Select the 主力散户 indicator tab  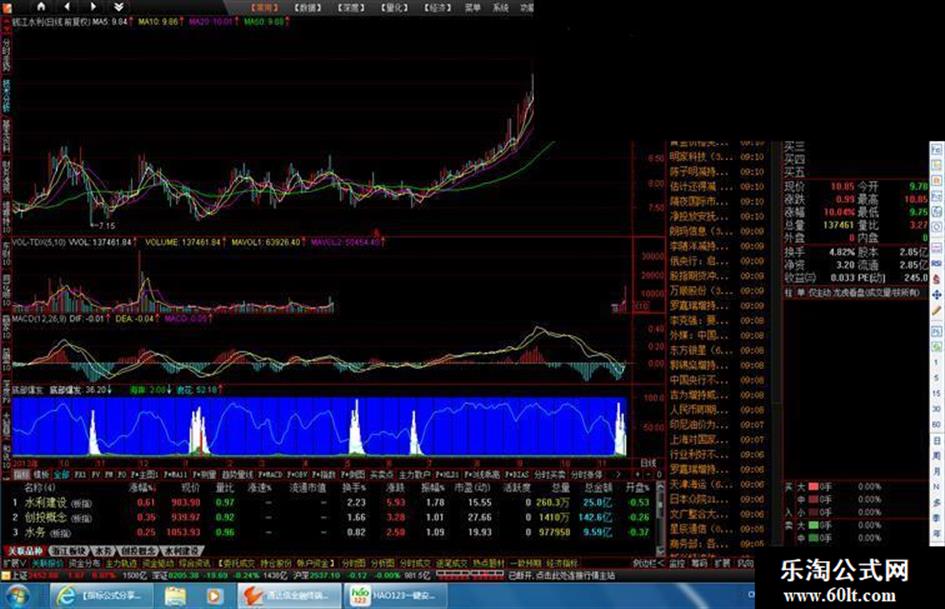[414, 475]
